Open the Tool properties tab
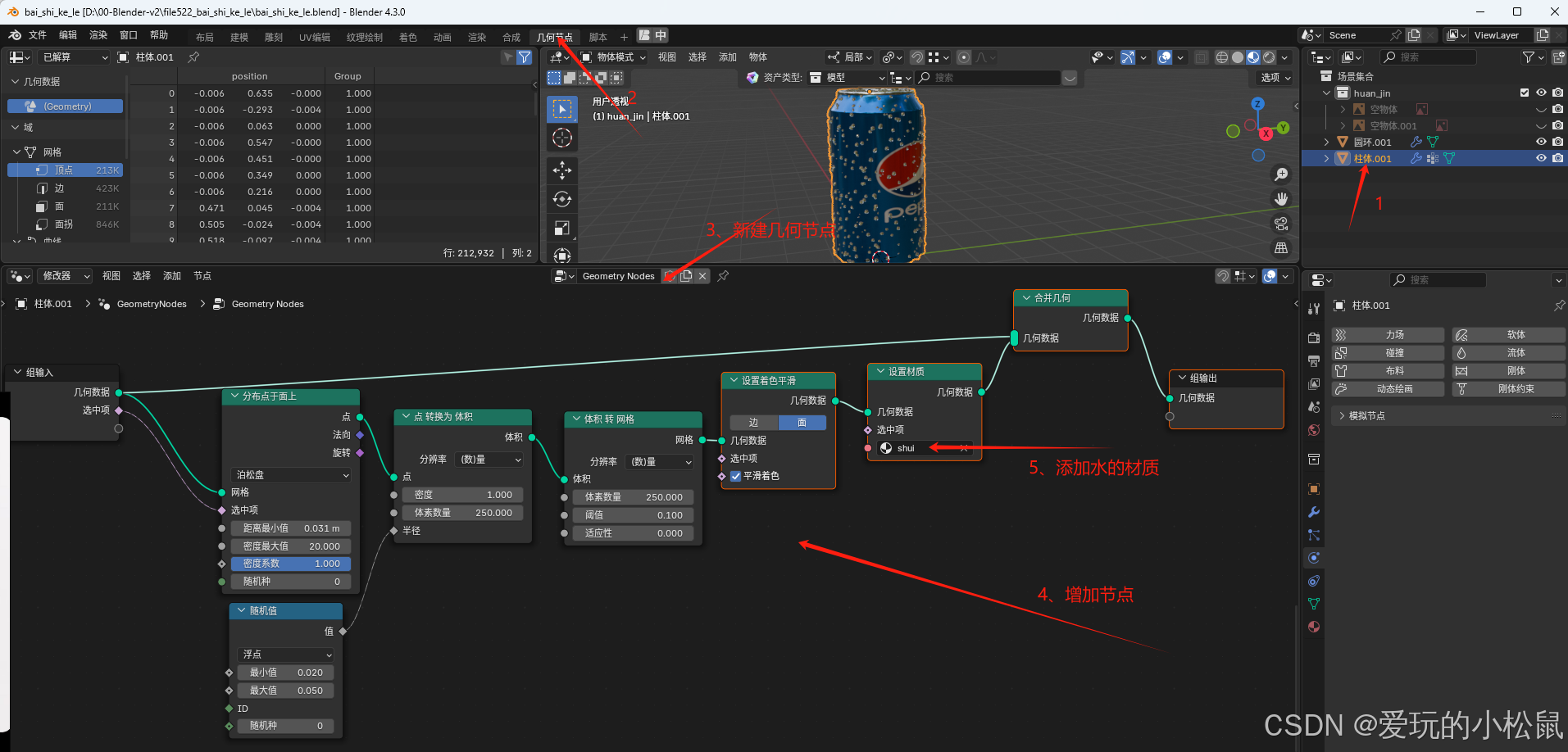This screenshot has height=752, width=1568. pyautogui.click(x=1314, y=309)
